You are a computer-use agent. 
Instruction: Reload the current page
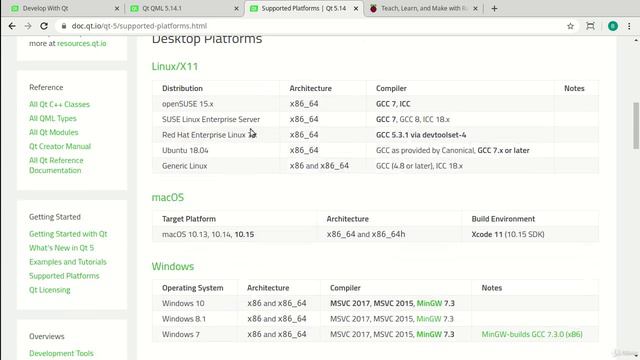pos(44,26)
